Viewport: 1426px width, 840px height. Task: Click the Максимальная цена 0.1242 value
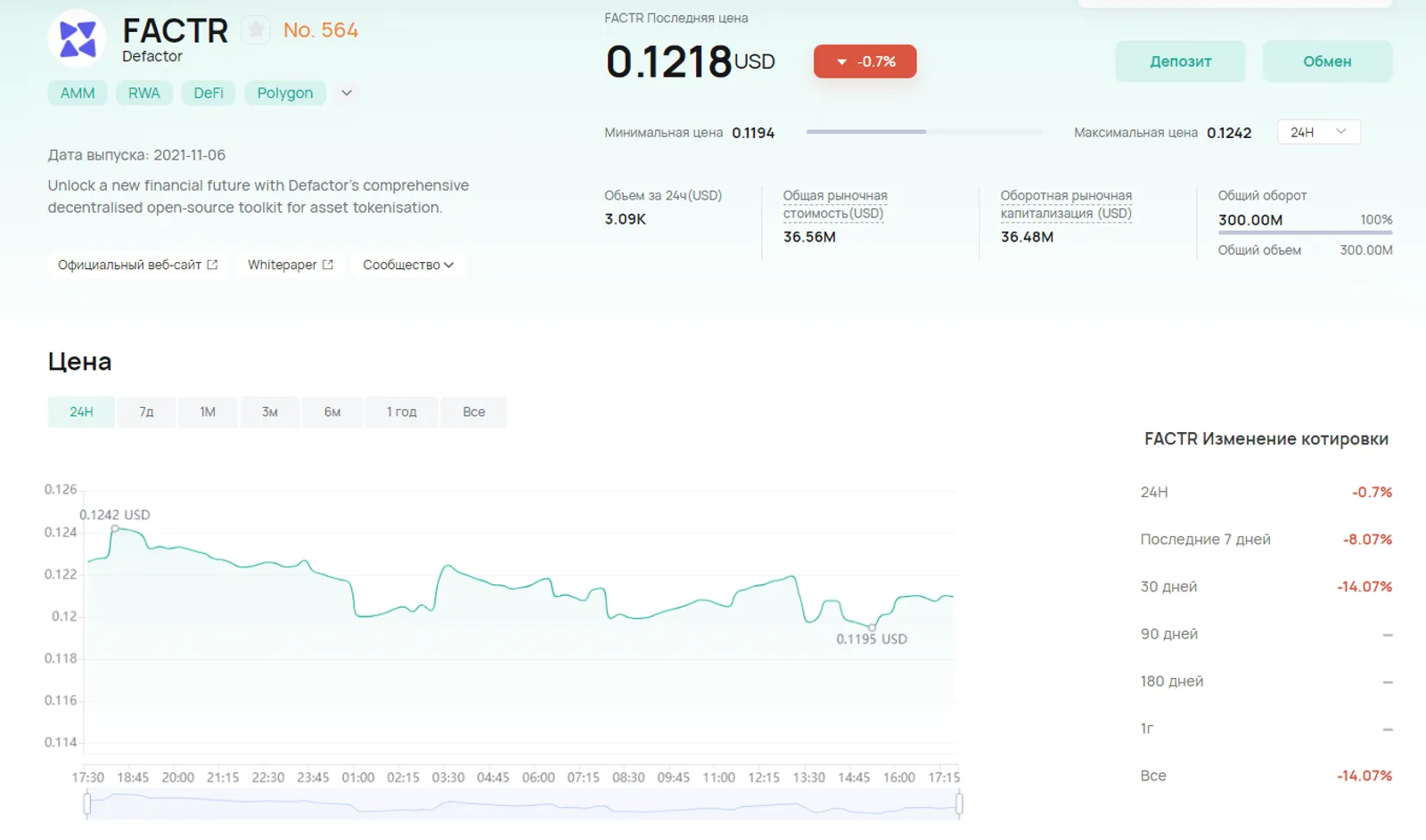click(x=1229, y=133)
